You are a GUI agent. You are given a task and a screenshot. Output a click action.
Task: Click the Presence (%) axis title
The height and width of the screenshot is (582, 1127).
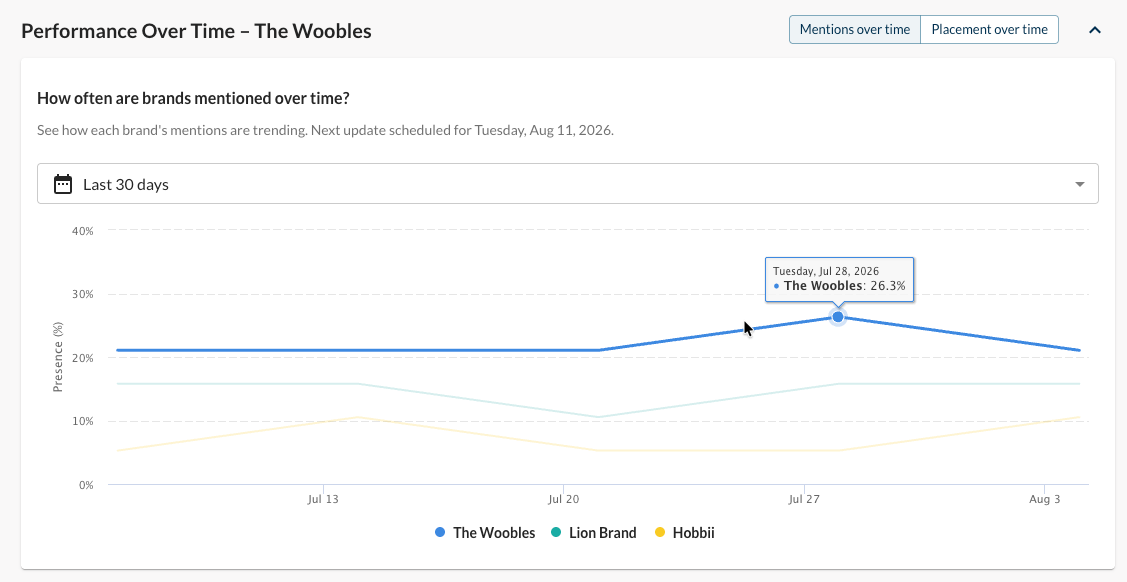point(58,357)
